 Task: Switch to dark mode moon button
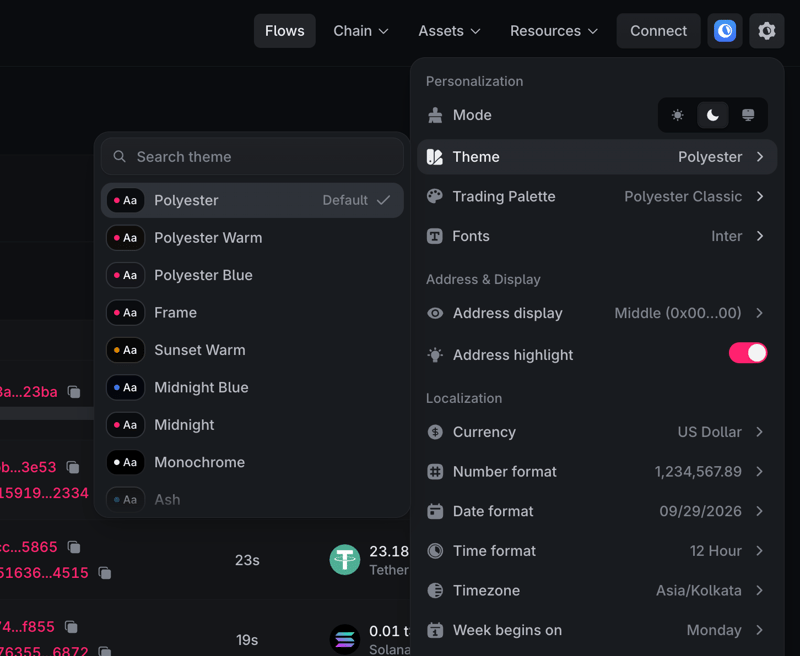(x=713, y=115)
